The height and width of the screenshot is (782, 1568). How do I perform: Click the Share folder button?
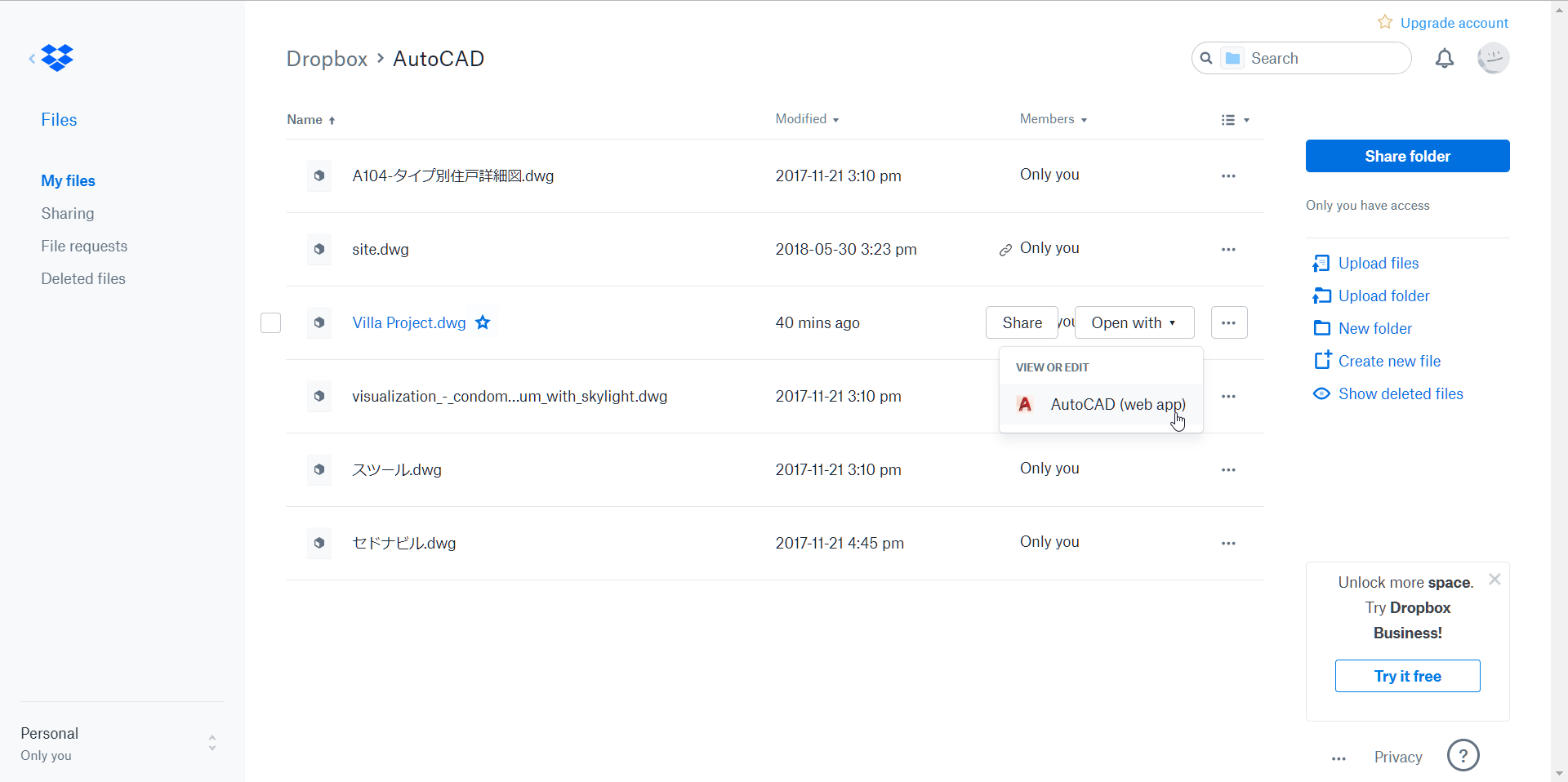(x=1407, y=156)
